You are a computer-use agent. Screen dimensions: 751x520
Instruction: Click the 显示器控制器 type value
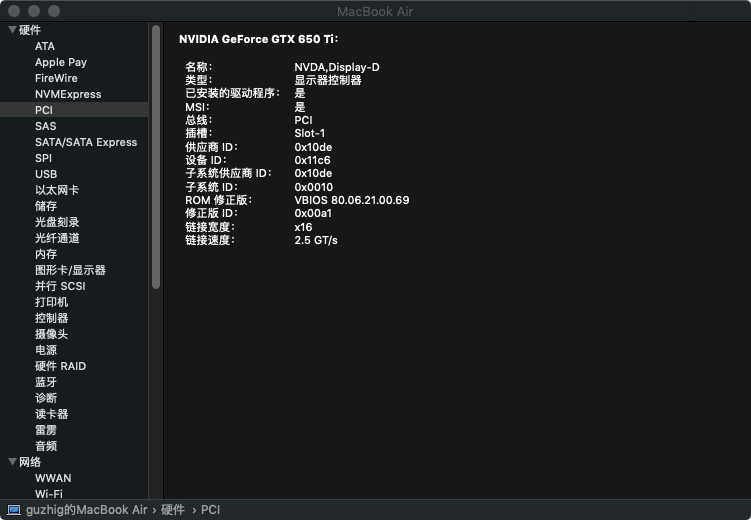pyautogui.click(x=328, y=80)
